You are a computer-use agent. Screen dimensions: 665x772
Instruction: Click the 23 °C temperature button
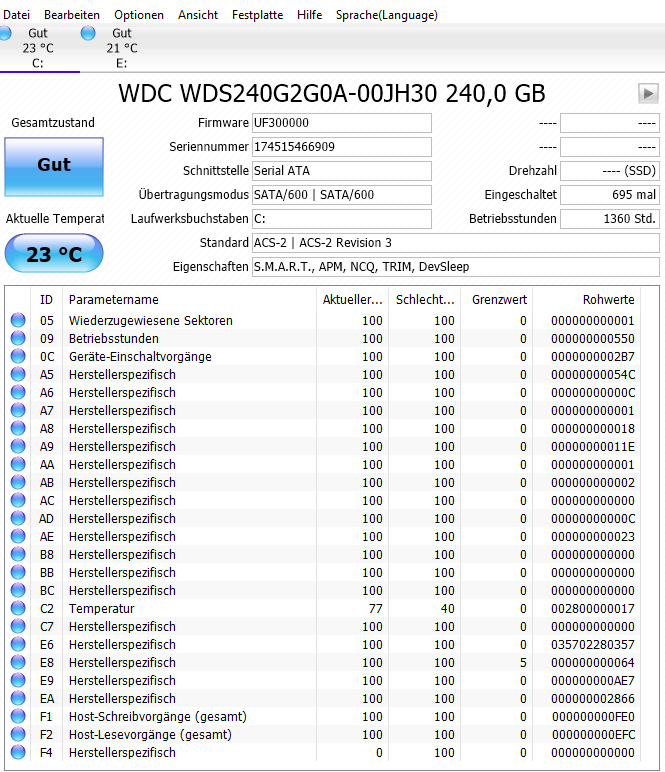tap(54, 253)
